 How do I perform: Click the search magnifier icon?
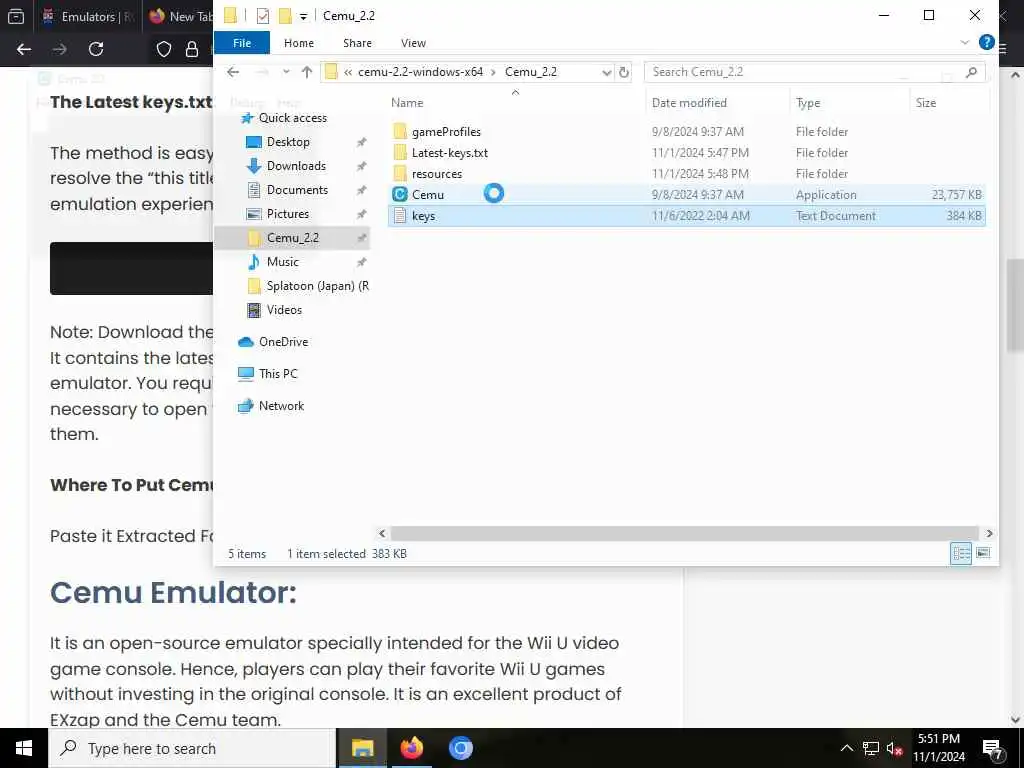coord(971,72)
